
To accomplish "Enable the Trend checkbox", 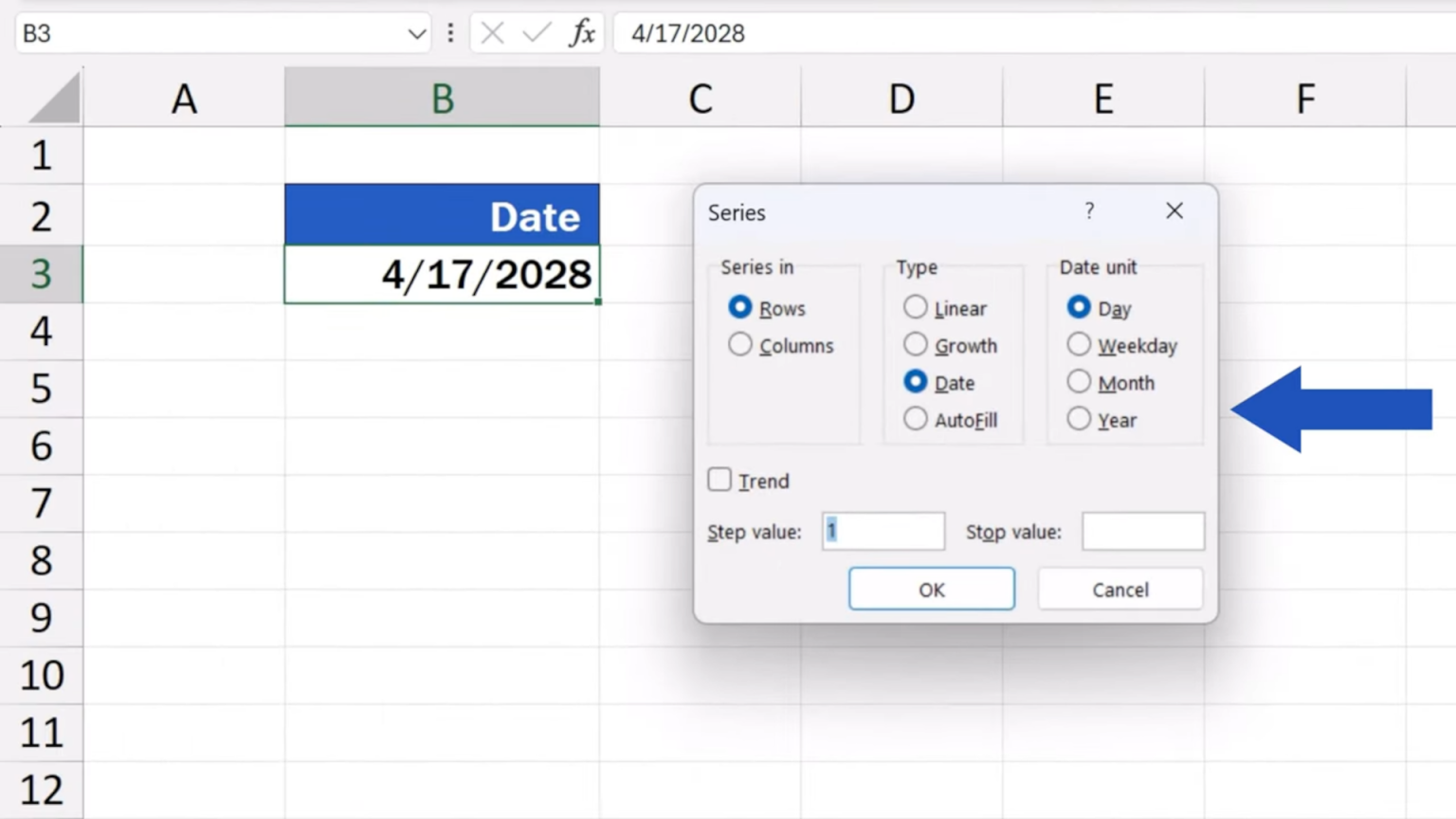I will [719, 480].
